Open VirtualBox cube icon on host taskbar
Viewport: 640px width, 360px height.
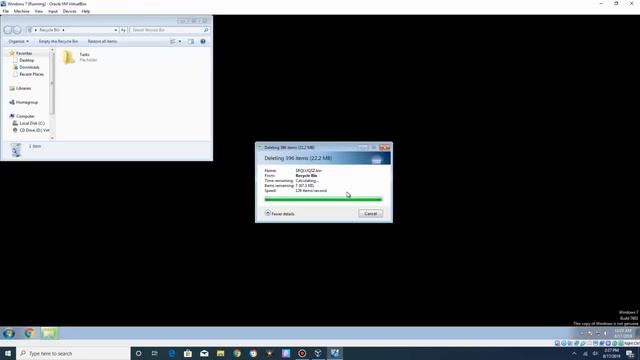tap(318, 353)
